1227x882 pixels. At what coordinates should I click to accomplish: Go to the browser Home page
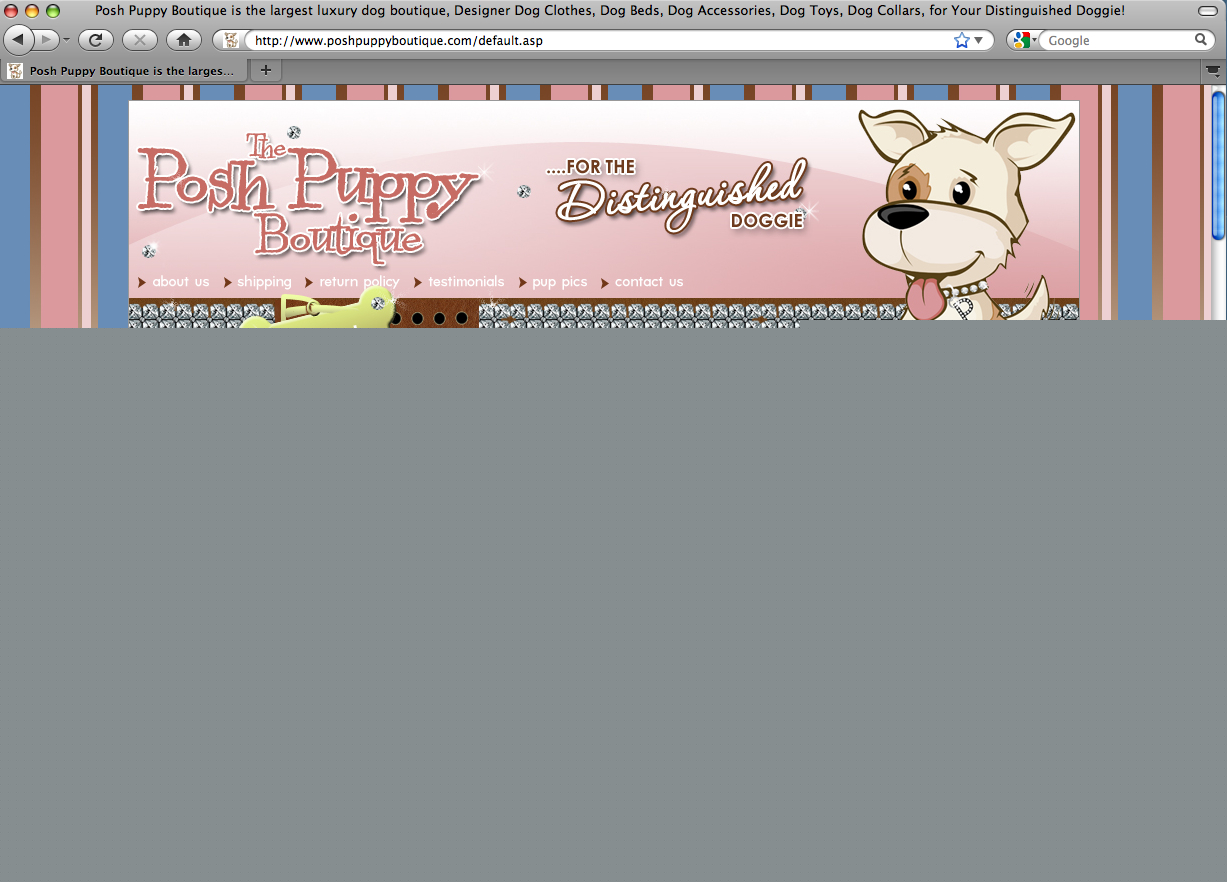pos(183,40)
